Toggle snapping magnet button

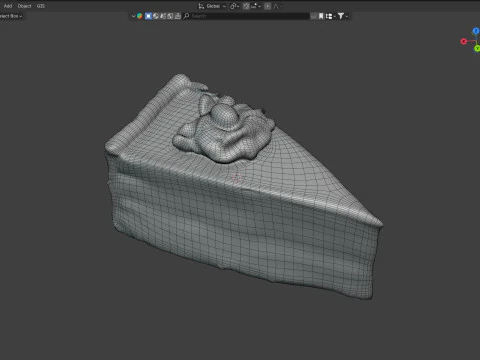click(x=246, y=6)
